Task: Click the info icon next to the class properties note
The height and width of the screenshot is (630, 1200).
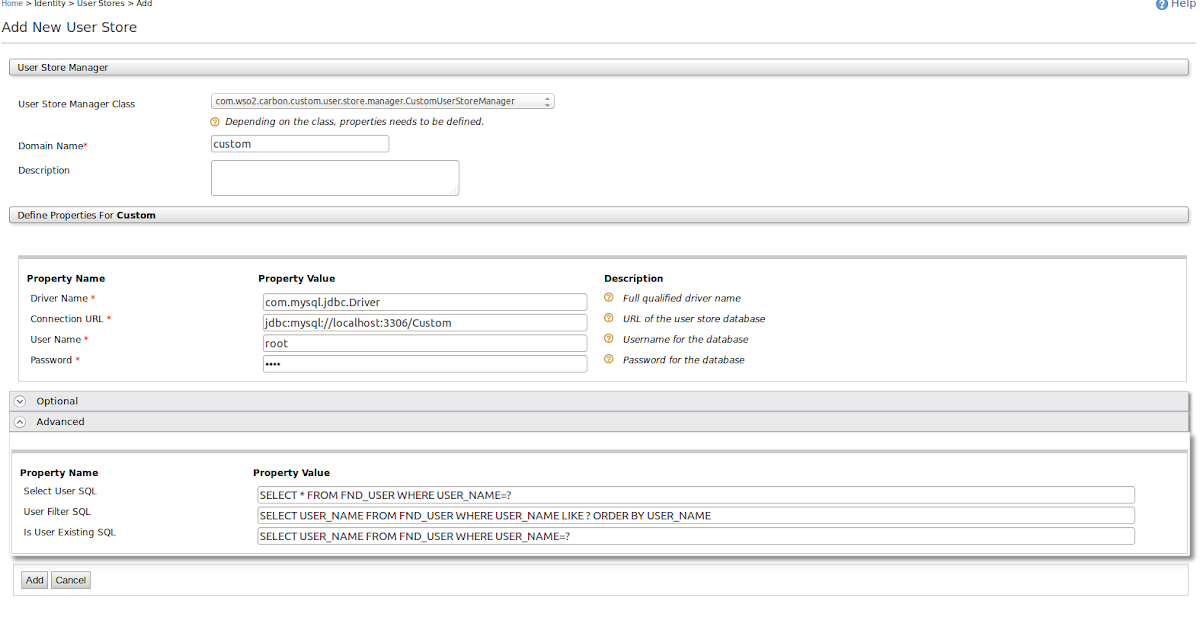Action: [214, 121]
